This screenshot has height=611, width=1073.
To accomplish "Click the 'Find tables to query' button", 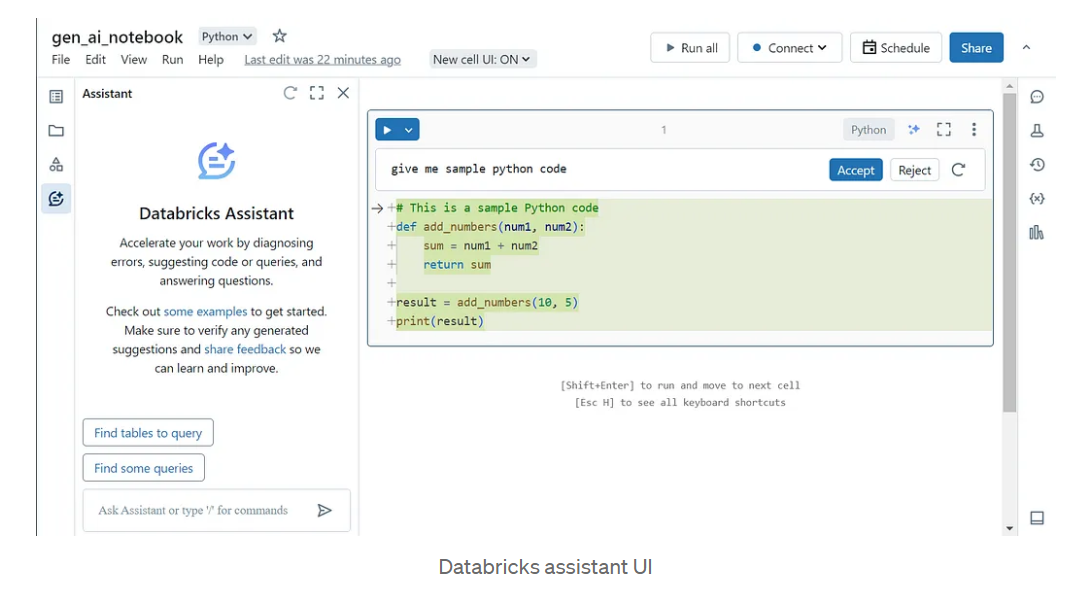I will (148, 433).
